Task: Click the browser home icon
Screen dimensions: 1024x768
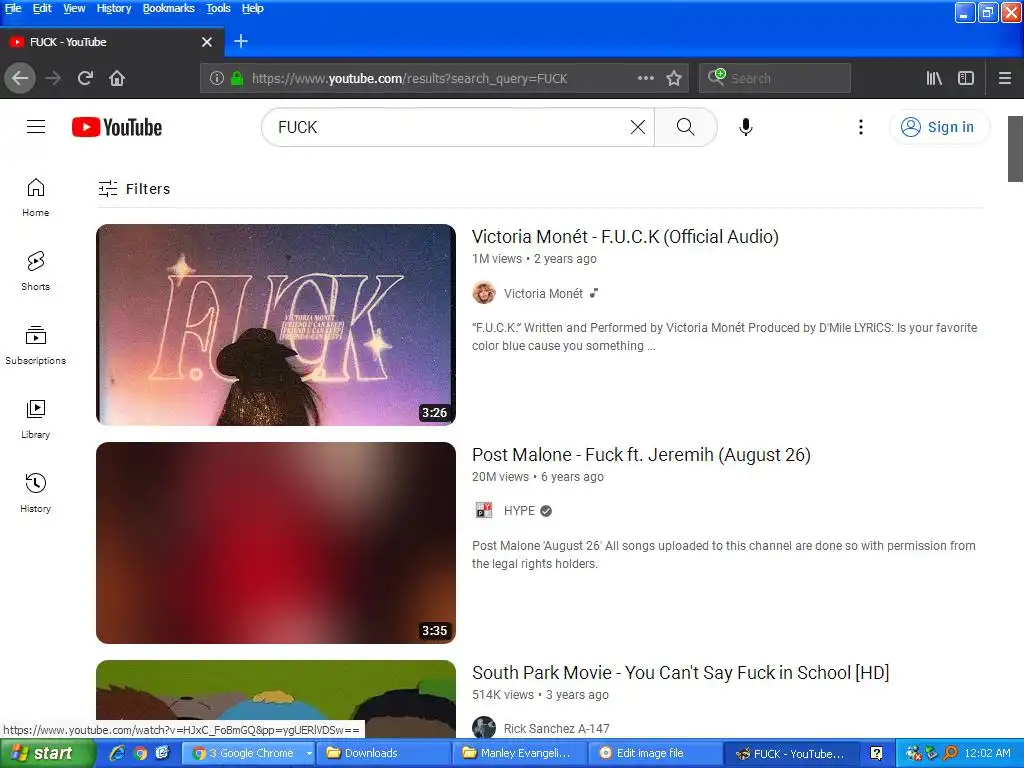Action: [117, 78]
